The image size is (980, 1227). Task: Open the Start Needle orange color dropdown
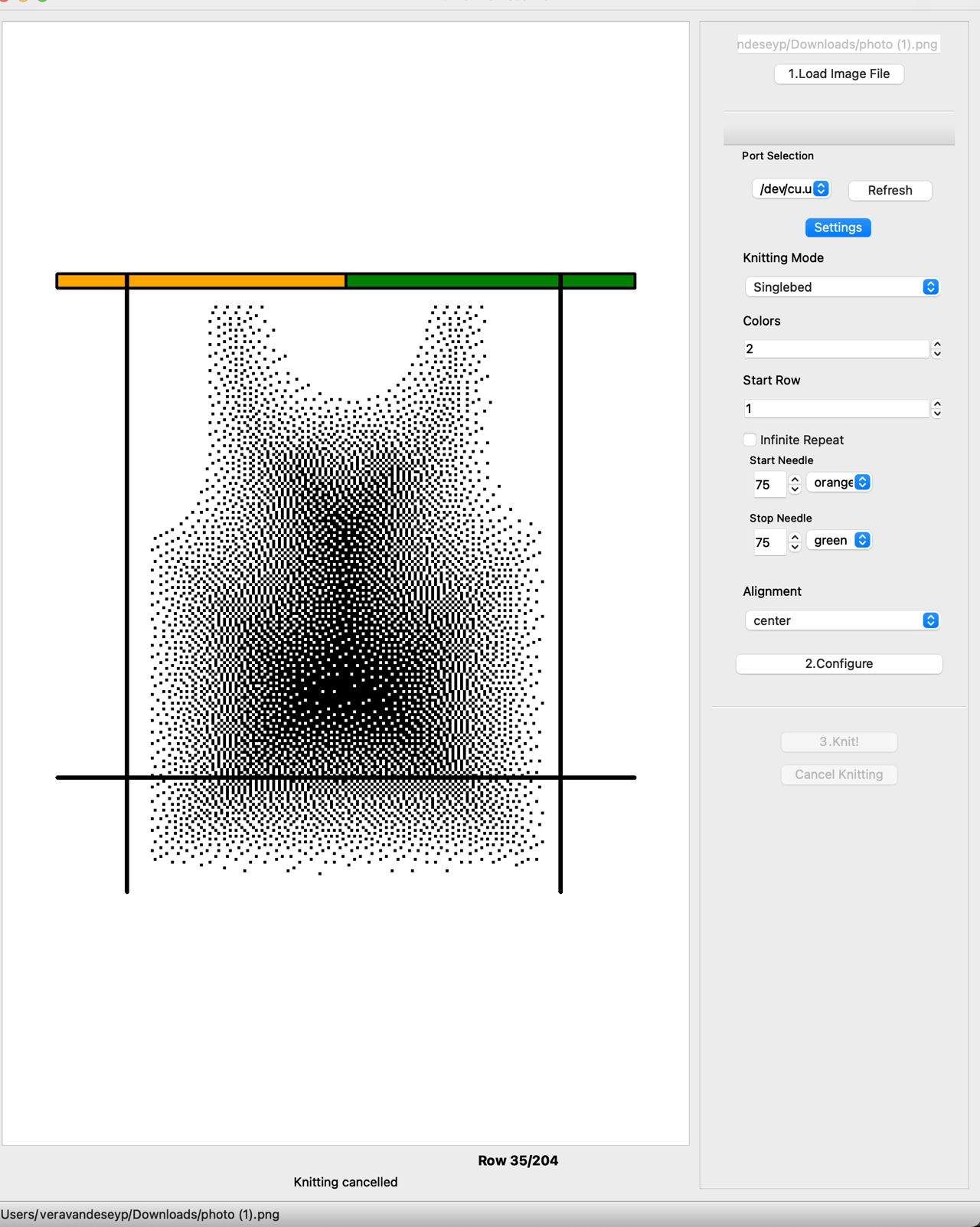840,483
